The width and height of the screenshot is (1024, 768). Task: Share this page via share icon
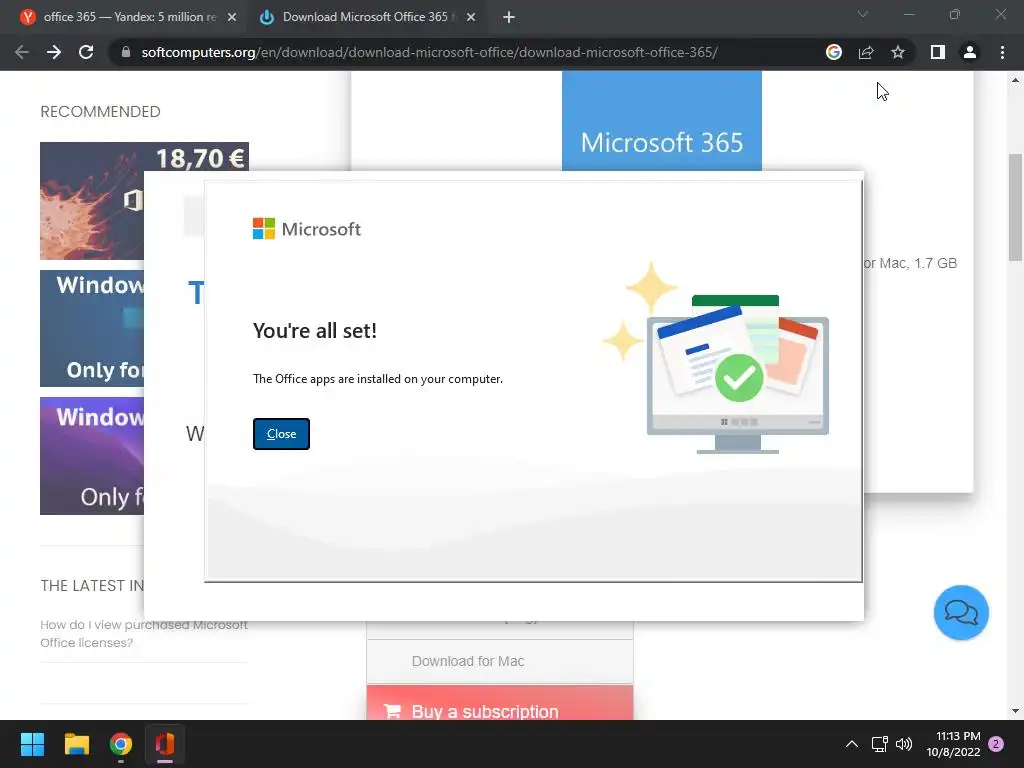pos(866,52)
